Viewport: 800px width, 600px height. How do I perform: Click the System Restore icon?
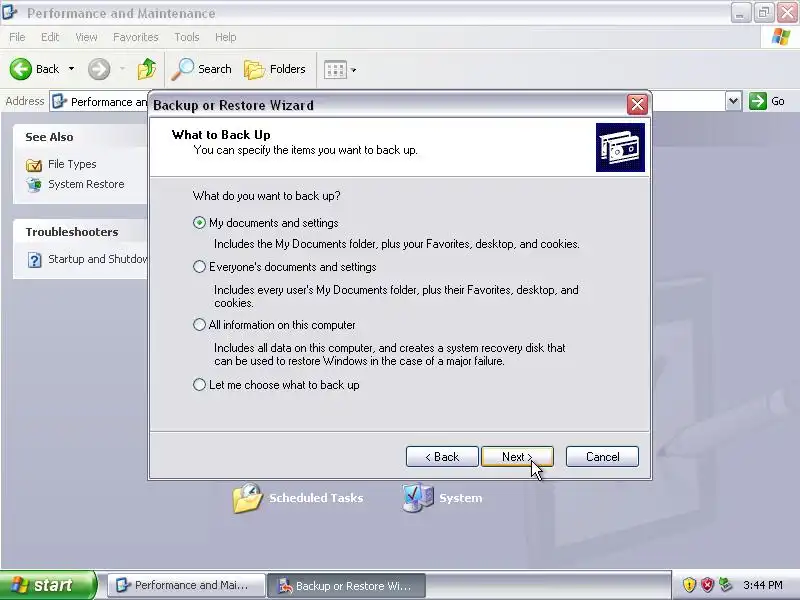pos(34,185)
